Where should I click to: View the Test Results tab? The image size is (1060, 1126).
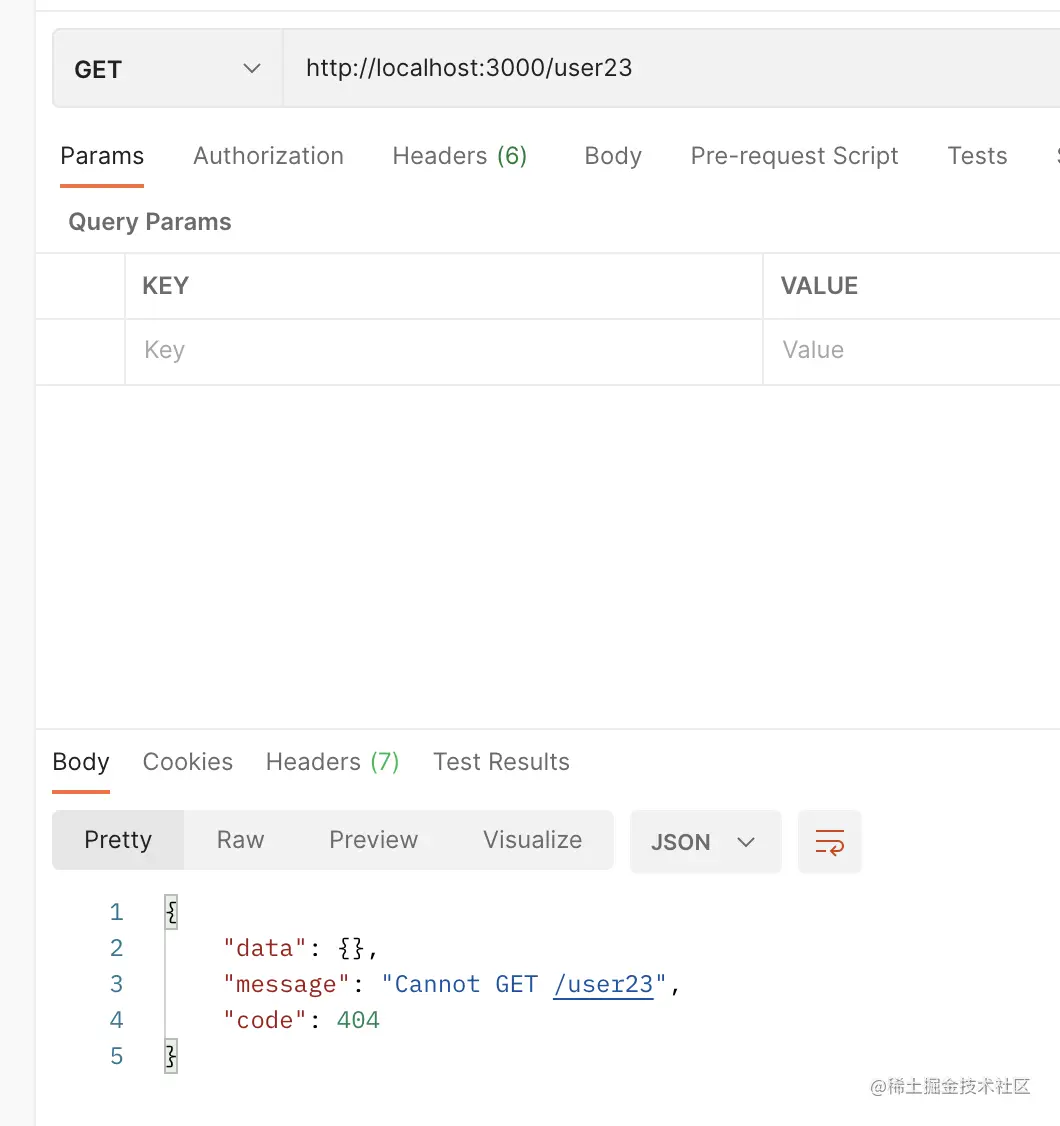(501, 762)
